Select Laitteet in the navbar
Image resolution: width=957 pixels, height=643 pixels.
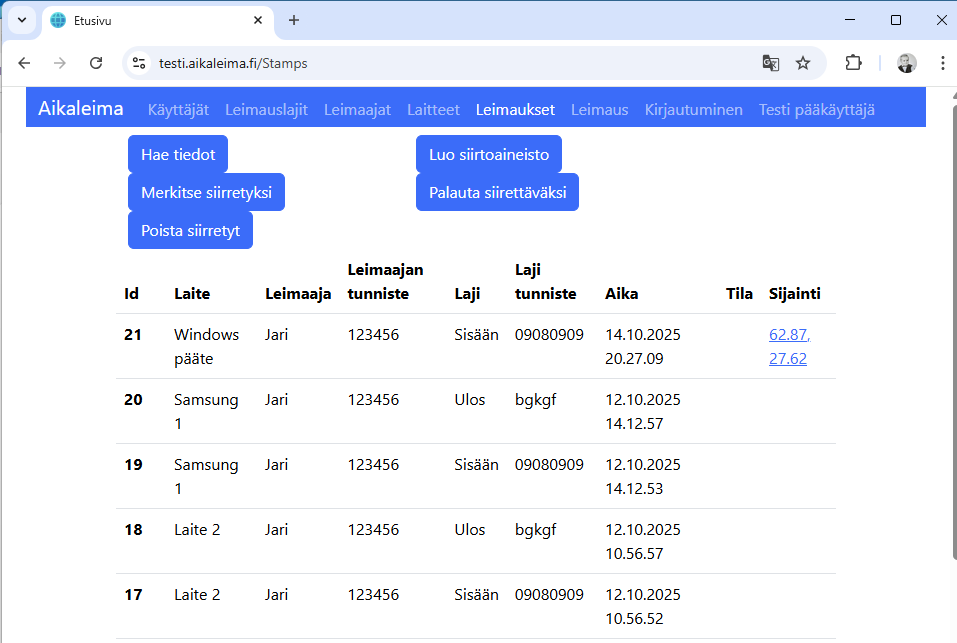pyautogui.click(x=433, y=110)
